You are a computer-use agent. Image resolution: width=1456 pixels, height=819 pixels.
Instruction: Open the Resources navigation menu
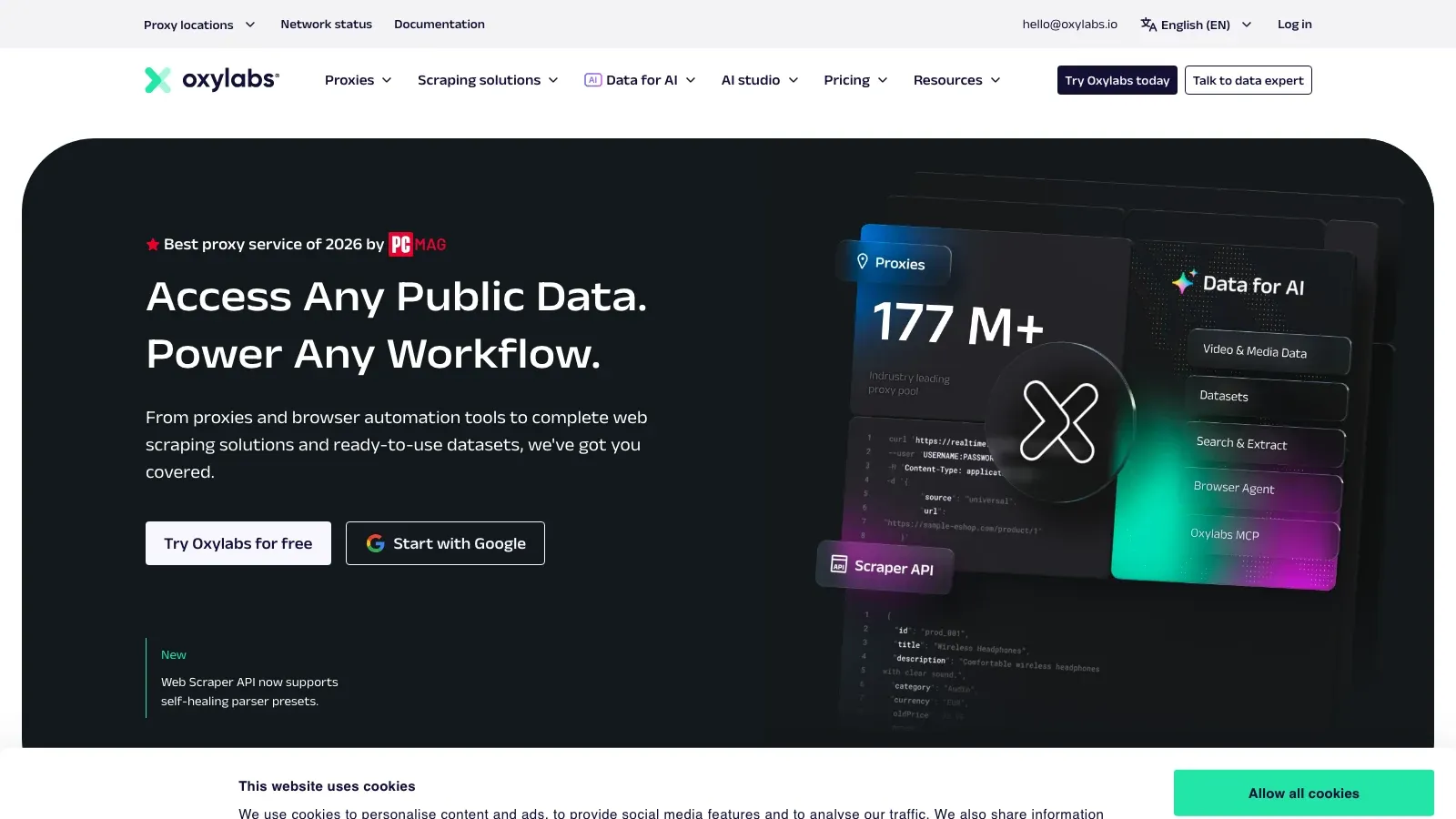(957, 80)
